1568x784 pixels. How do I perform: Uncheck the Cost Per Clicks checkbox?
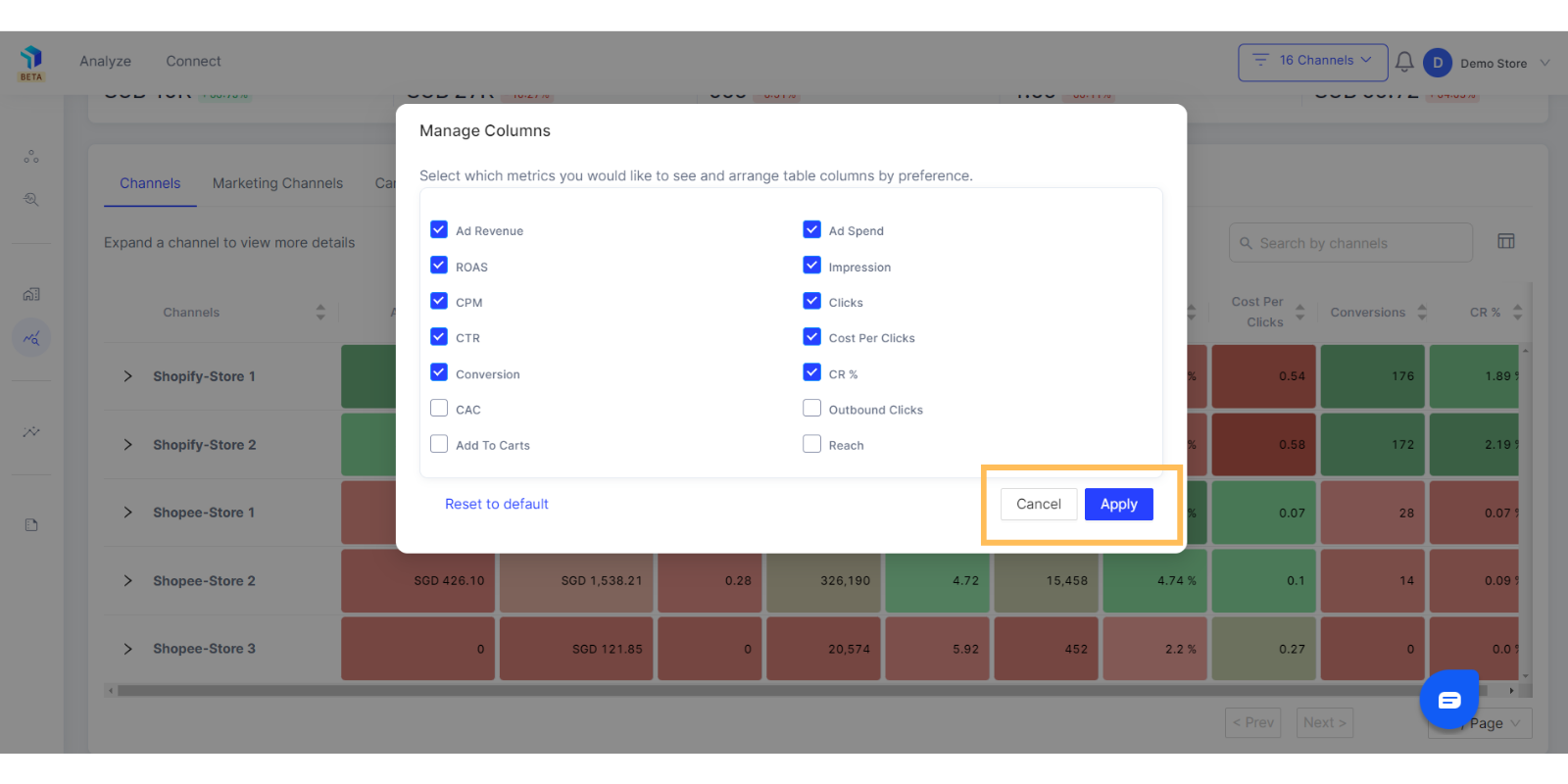coord(812,337)
